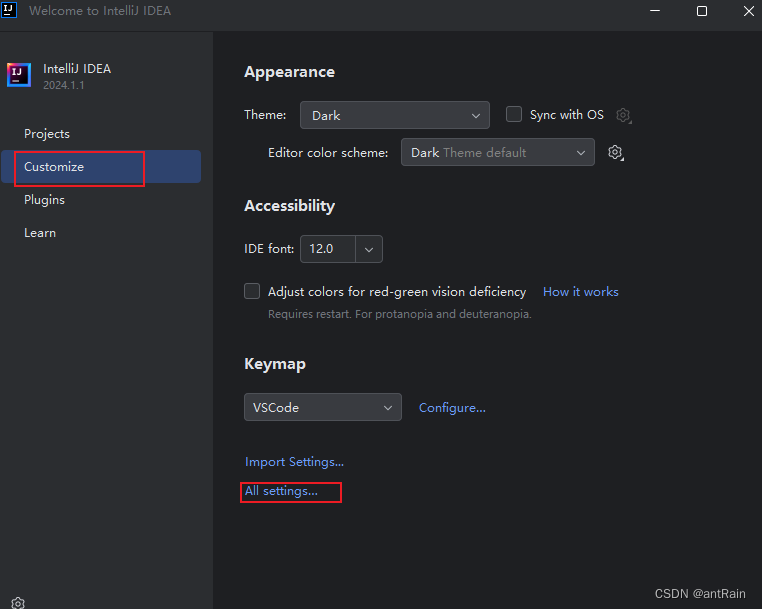Open gear menu beside Editor color scheme
Screen dimensions: 762x609
pyautogui.click(x=616, y=153)
